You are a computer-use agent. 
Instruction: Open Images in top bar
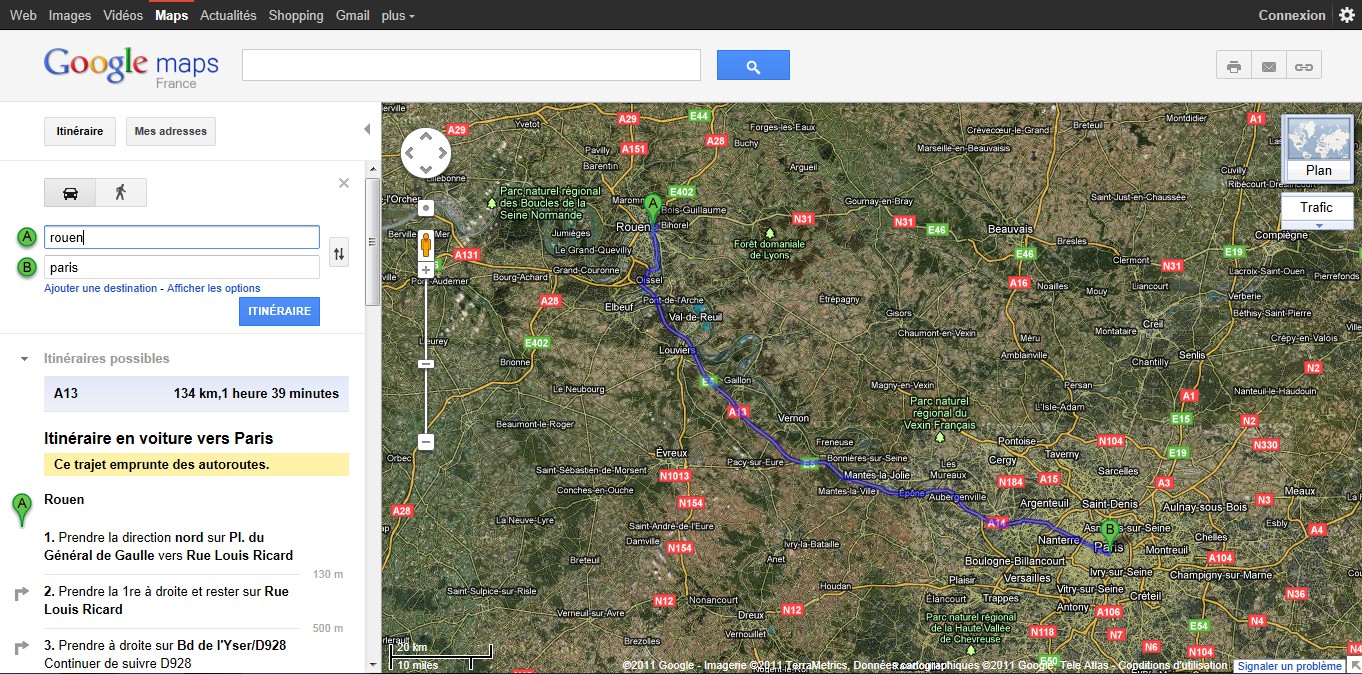click(70, 15)
